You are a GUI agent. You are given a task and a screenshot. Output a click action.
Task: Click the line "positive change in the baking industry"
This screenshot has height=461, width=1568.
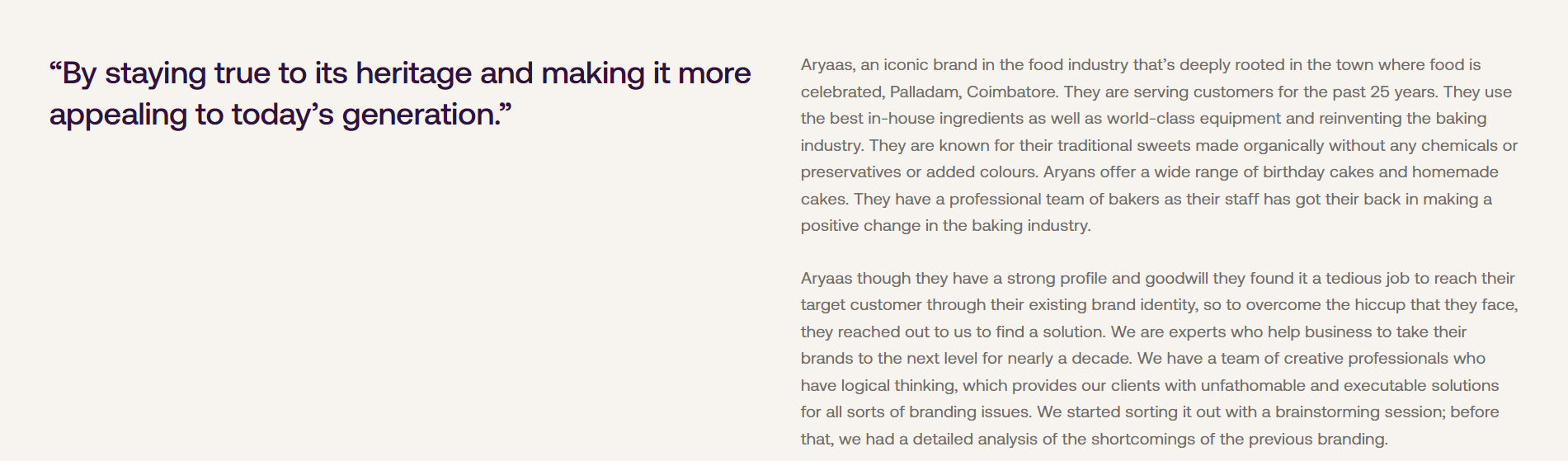[945, 226]
